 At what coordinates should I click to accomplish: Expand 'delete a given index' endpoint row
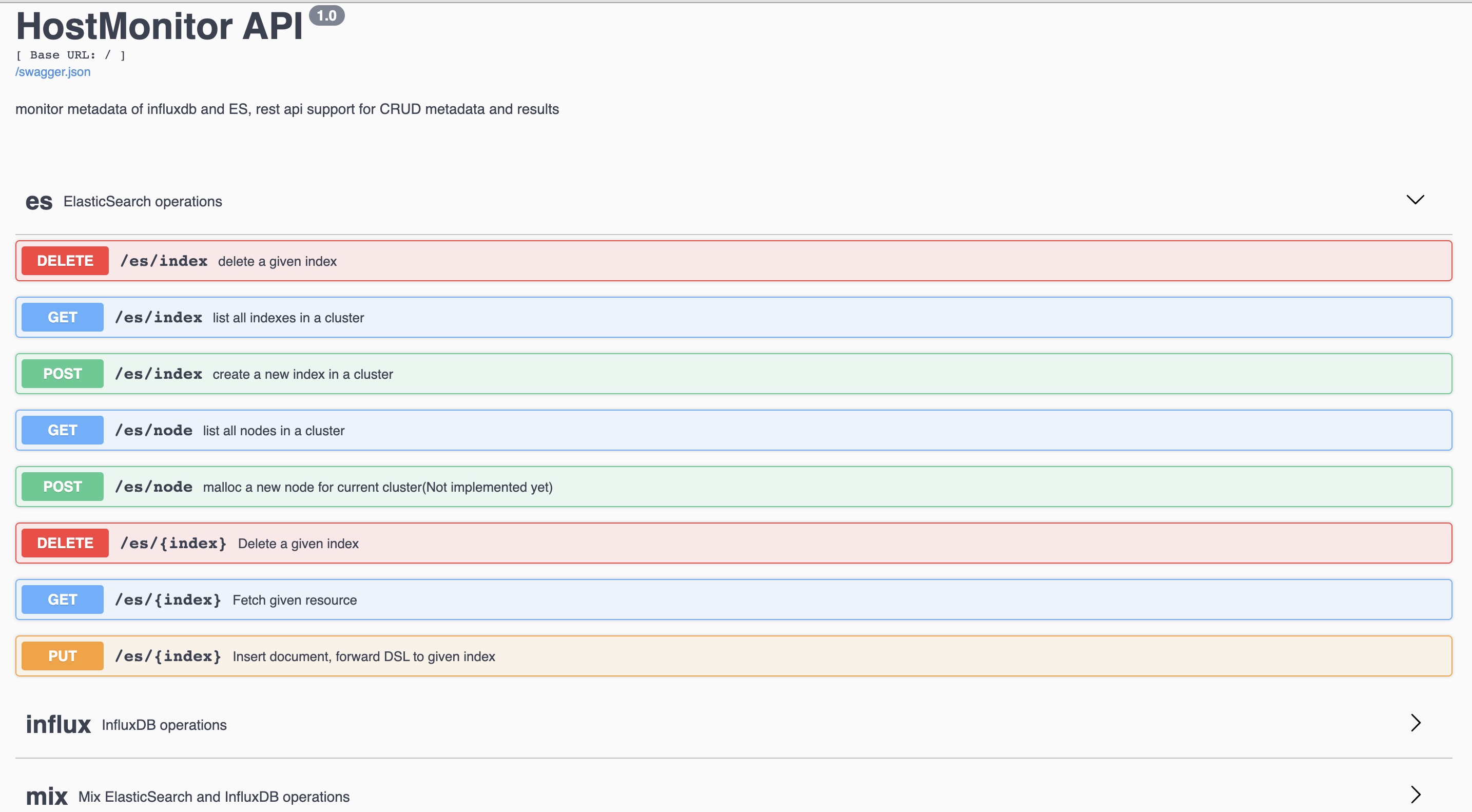pos(277,262)
